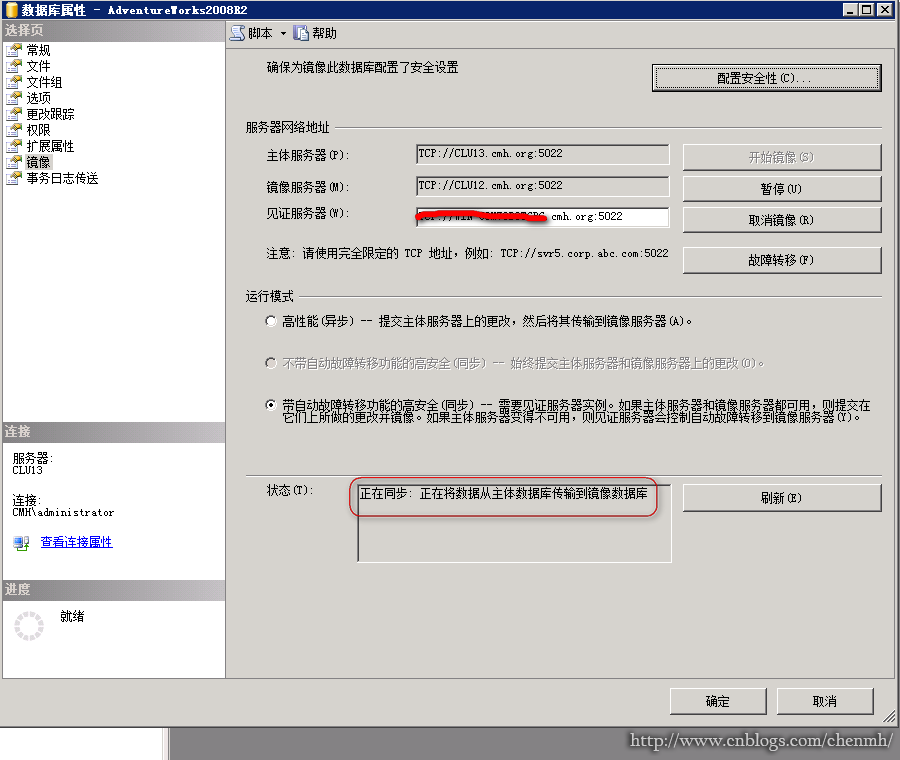Click the 见证服务器 address input field
Image resolution: width=900 pixels, height=760 pixels.
coord(542,217)
